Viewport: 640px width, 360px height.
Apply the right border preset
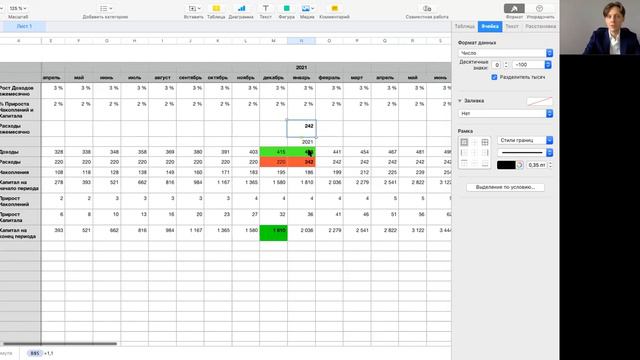pyautogui.click(x=485, y=153)
